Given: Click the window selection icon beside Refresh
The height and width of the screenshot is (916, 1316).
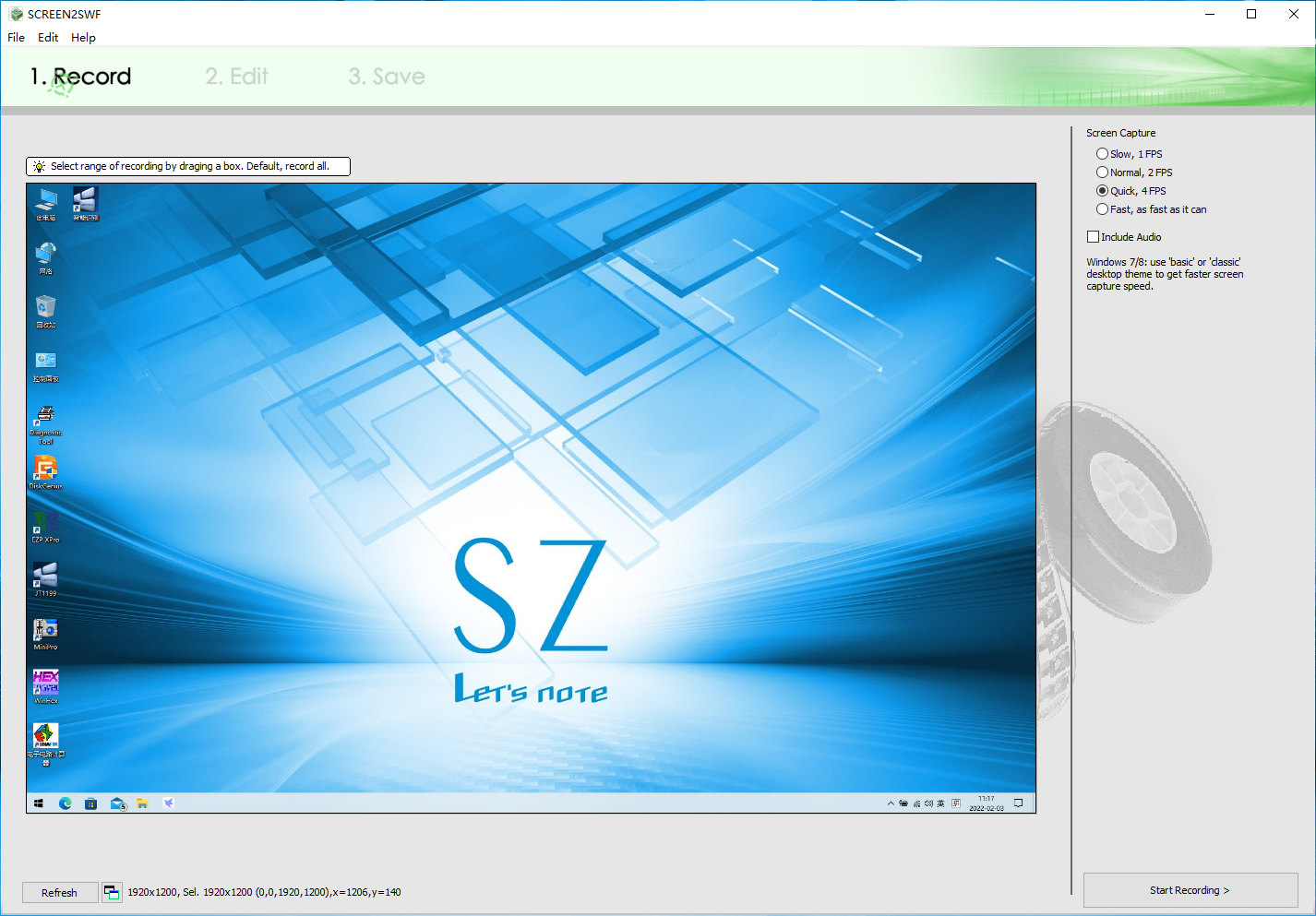Looking at the screenshot, I should click(x=112, y=892).
